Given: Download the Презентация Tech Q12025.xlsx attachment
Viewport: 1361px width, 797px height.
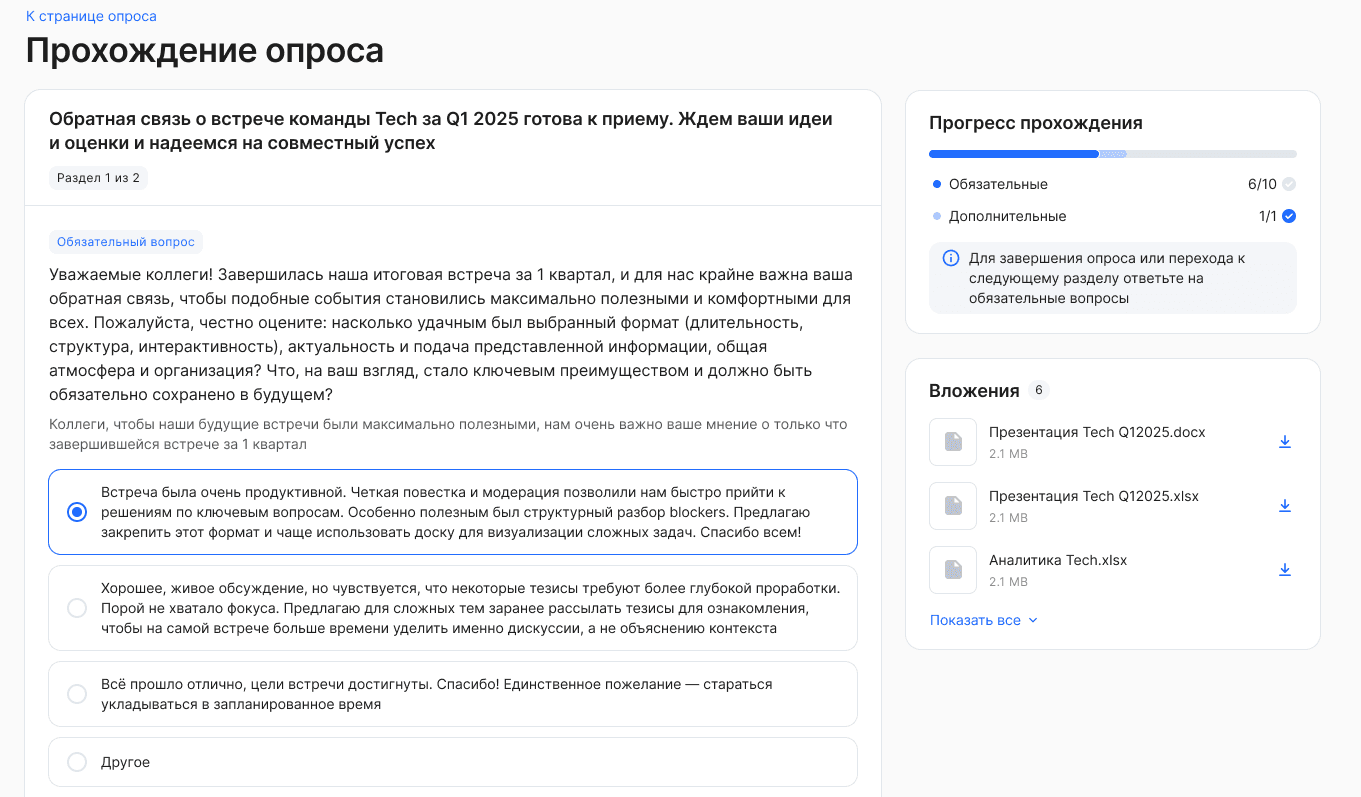Looking at the screenshot, I should click(1285, 505).
